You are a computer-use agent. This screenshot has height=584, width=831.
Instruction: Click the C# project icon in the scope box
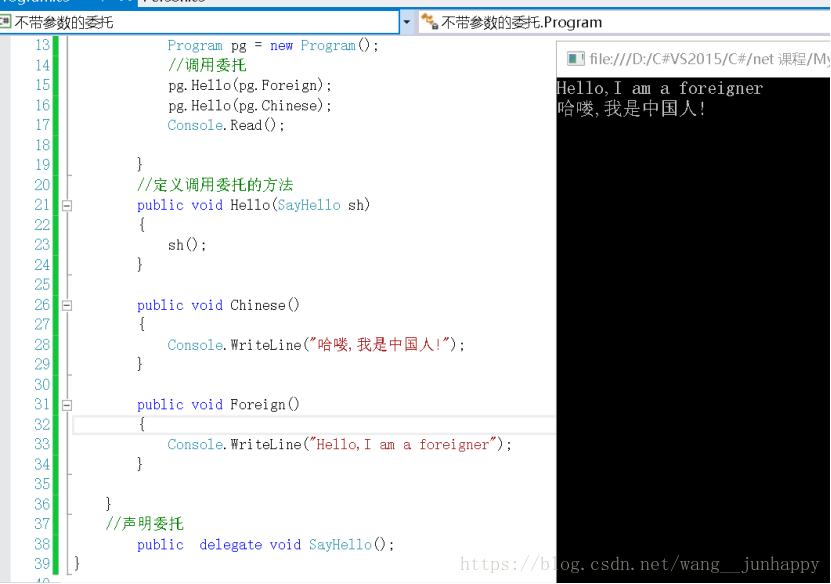pyautogui.click(x=5, y=22)
